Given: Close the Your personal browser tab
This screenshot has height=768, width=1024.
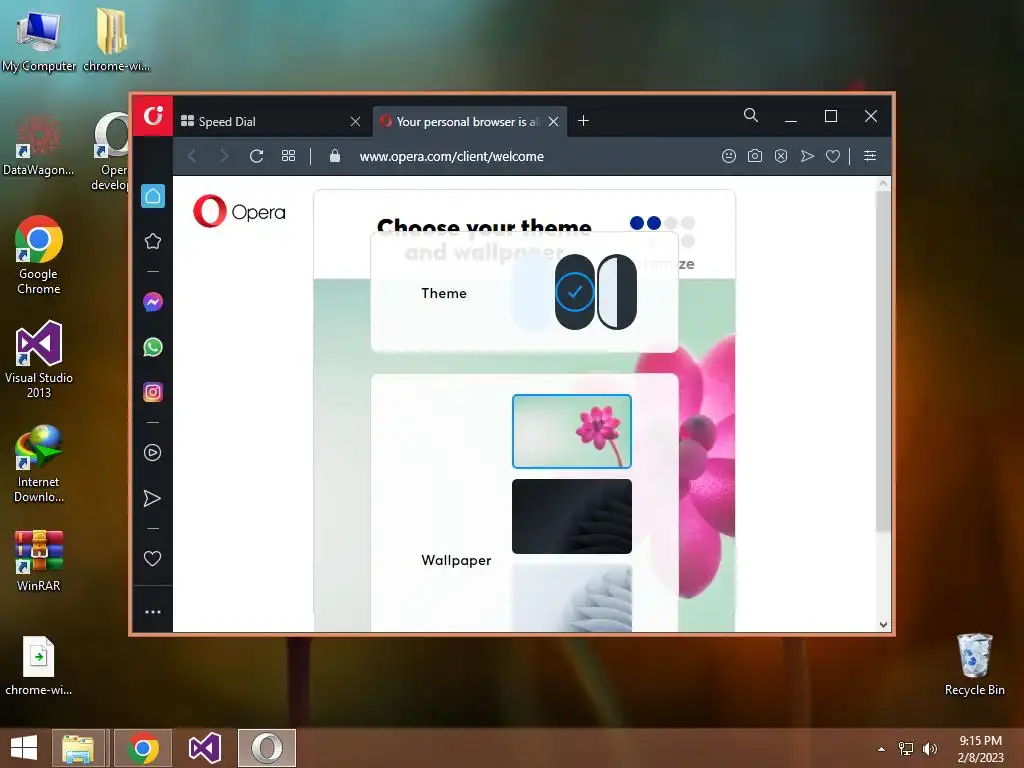Looking at the screenshot, I should pyautogui.click(x=554, y=121).
